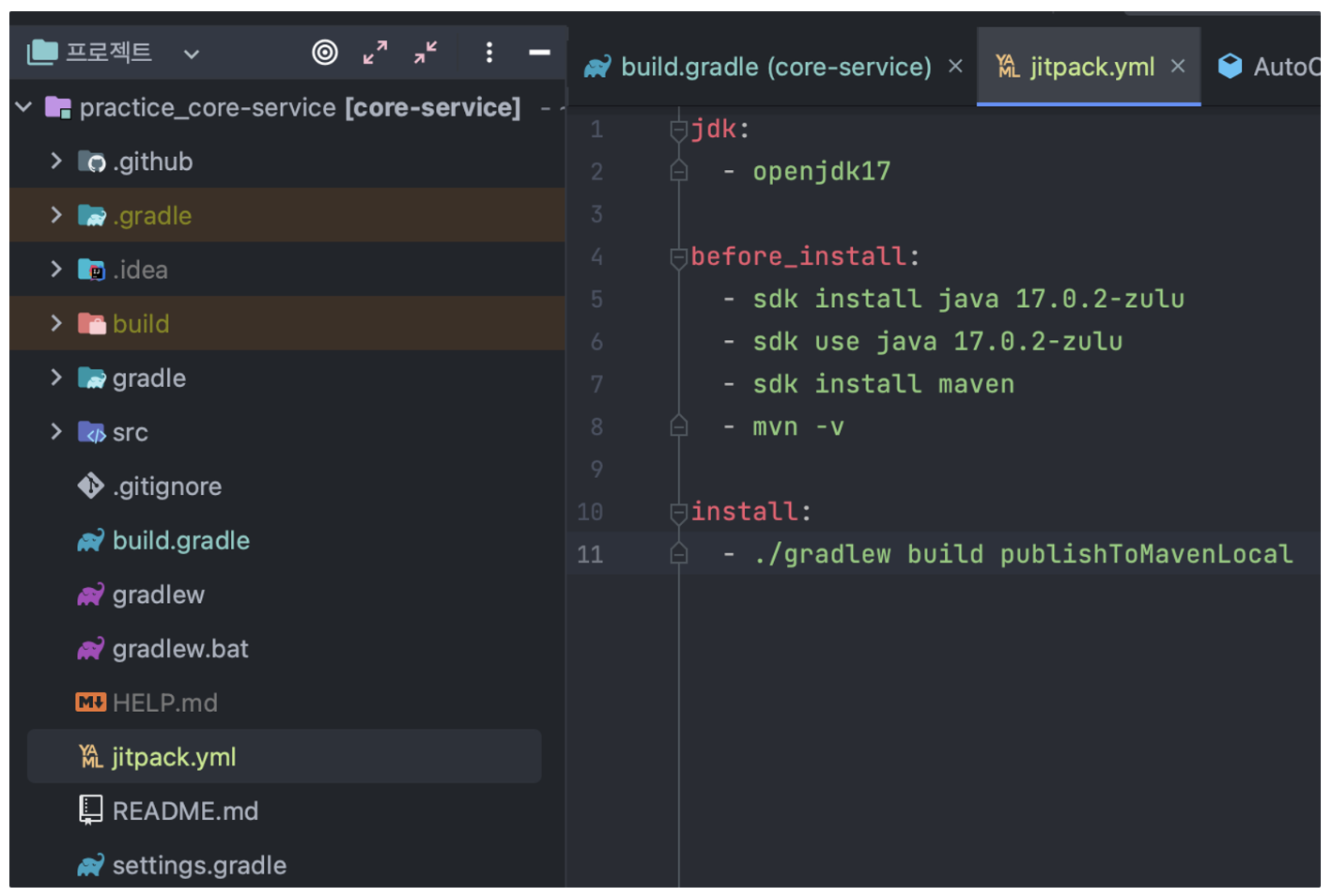The height and width of the screenshot is (896, 1332).
Task: Switch to build.gradle (core-service) tab
Action: point(776,67)
